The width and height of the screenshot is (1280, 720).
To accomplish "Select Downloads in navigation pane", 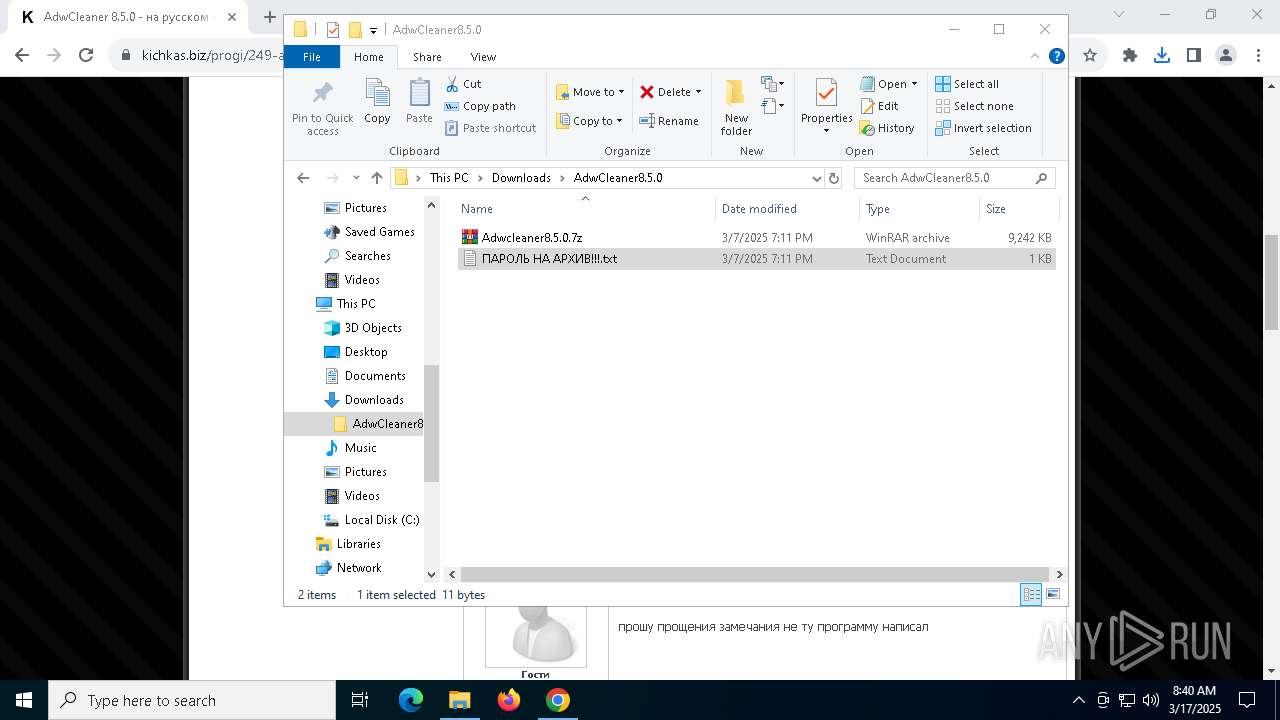I will 364,400.
